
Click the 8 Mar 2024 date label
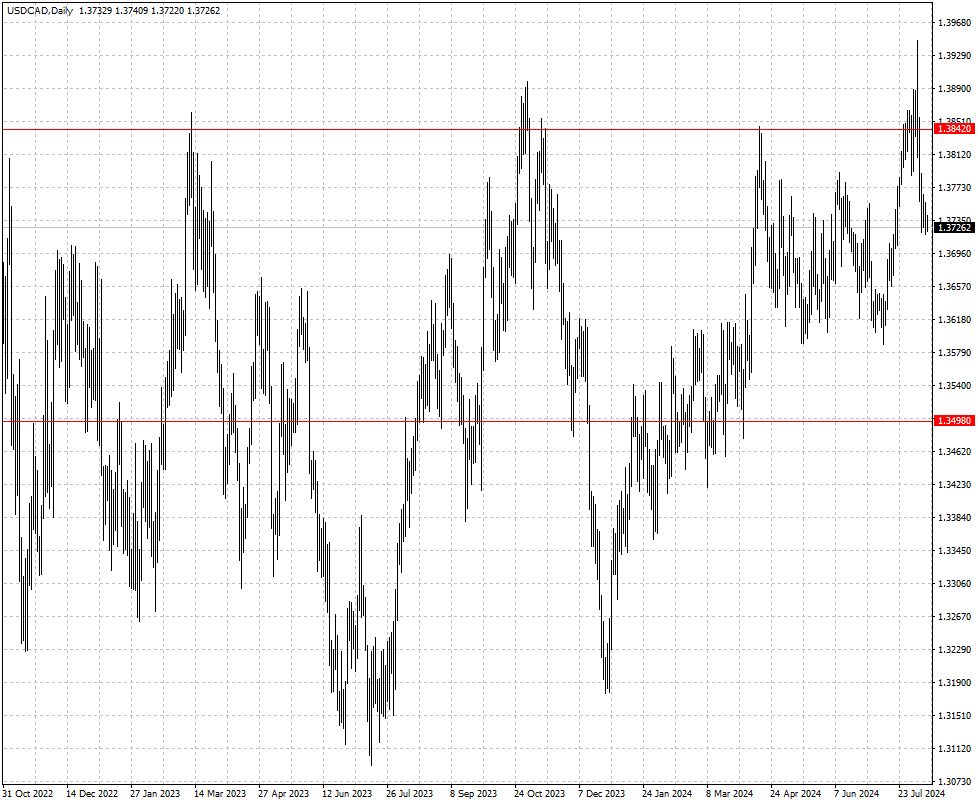tap(730, 794)
